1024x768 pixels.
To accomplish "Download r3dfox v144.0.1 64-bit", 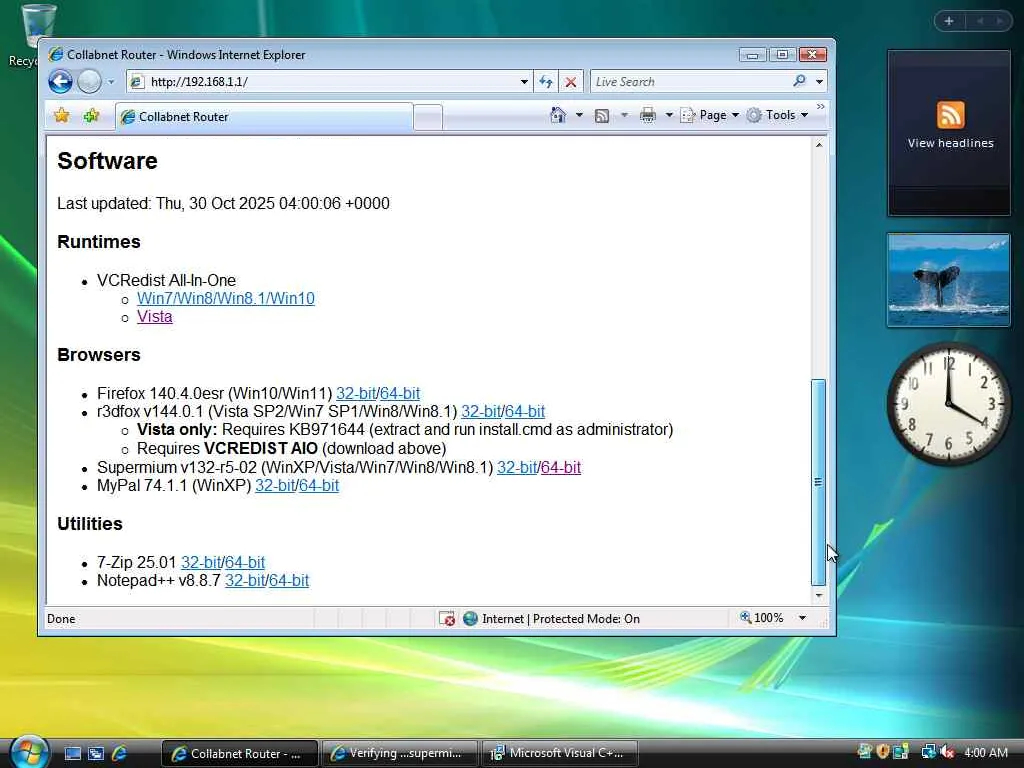I will 525,411.
